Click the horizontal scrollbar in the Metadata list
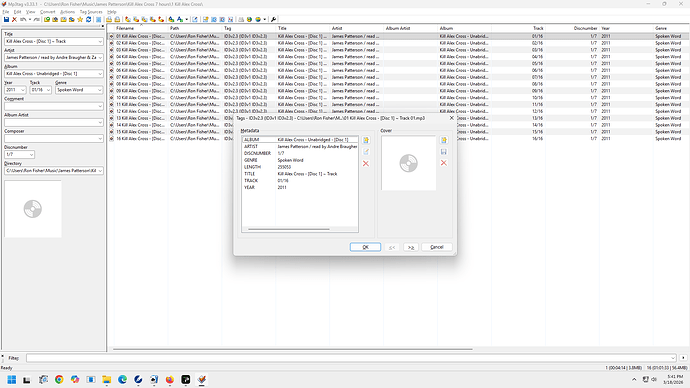This screenshot has height=388, width=690. [289, 229]
